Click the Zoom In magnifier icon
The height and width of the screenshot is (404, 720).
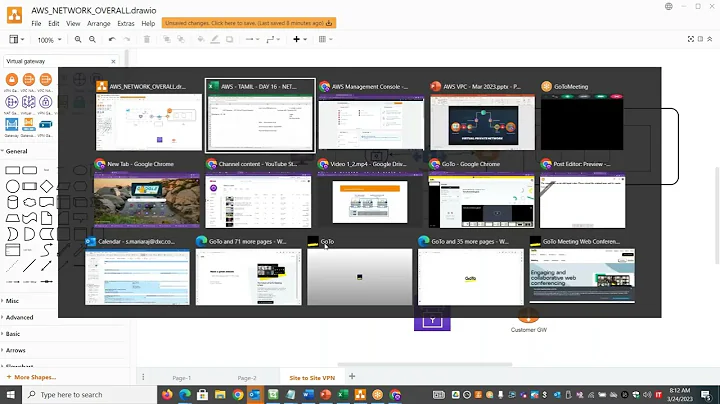pos(78,39)
